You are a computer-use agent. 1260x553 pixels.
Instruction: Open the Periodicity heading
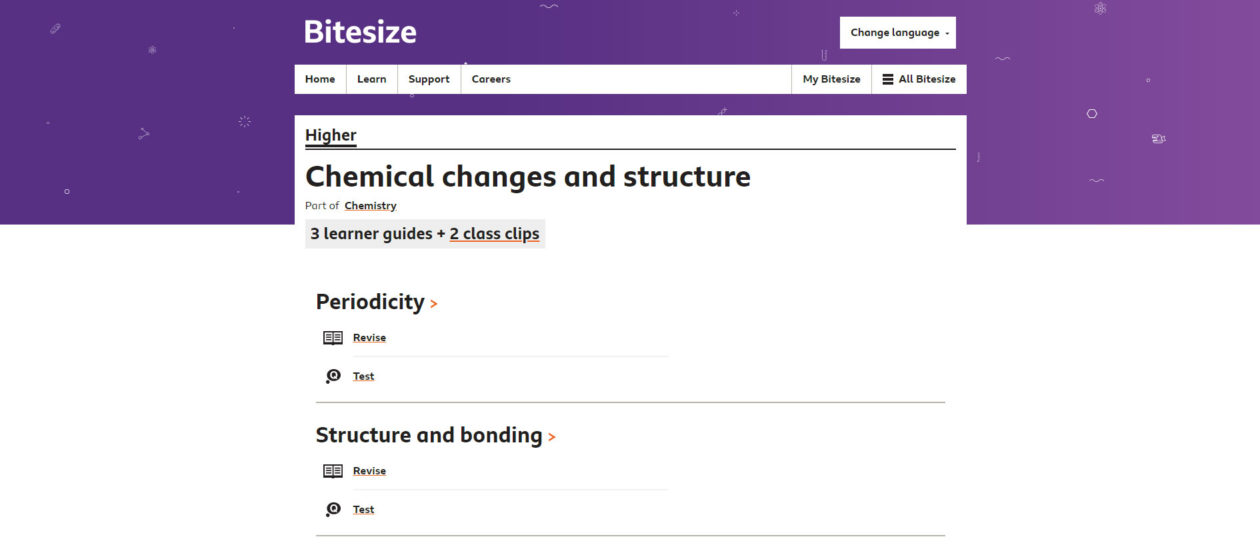pyautogui.click(x=370, y=302)
